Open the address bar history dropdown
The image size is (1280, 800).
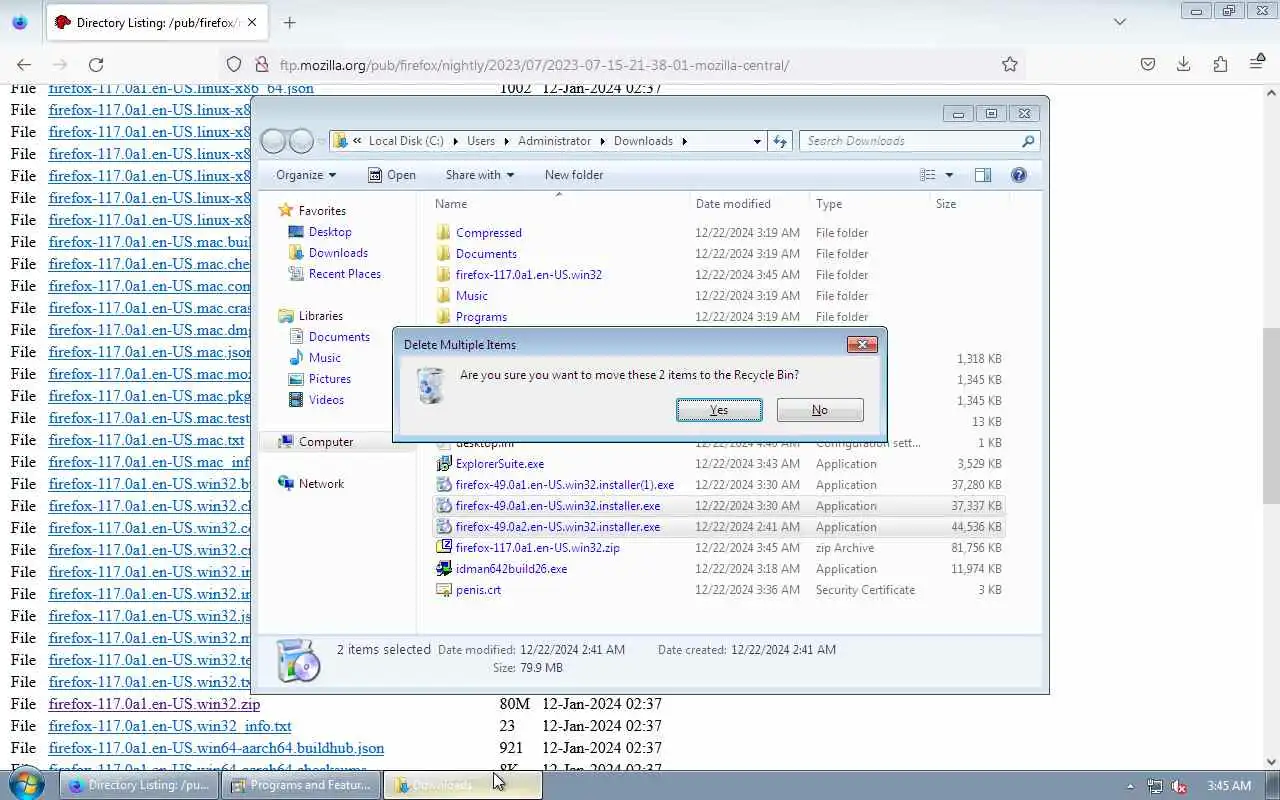point(757,141)
